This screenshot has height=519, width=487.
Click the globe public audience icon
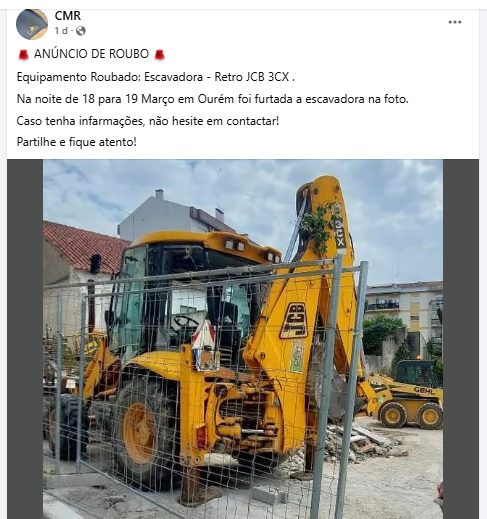tap(80, 31)
